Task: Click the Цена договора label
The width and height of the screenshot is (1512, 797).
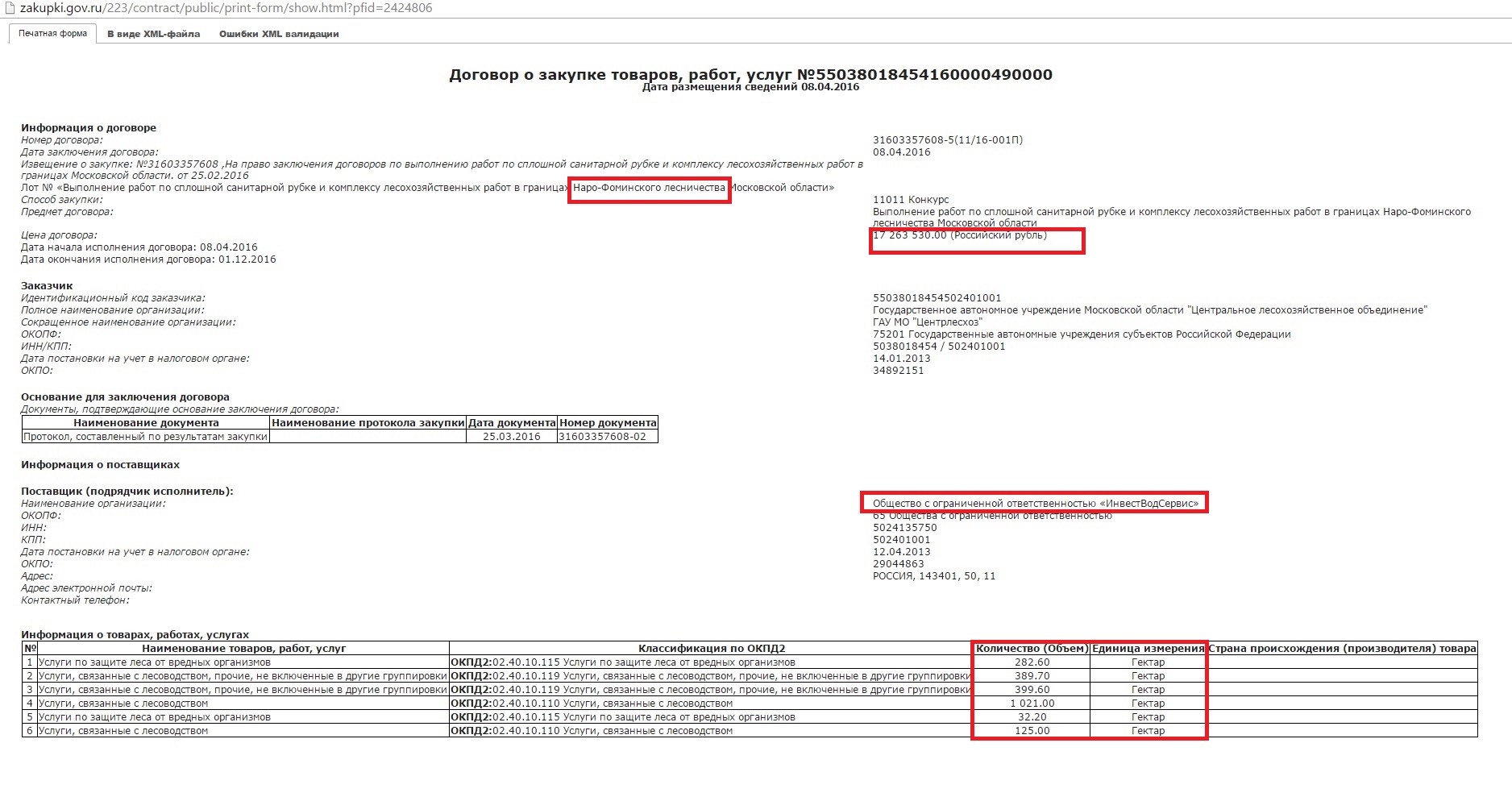Action: point(59,235)
